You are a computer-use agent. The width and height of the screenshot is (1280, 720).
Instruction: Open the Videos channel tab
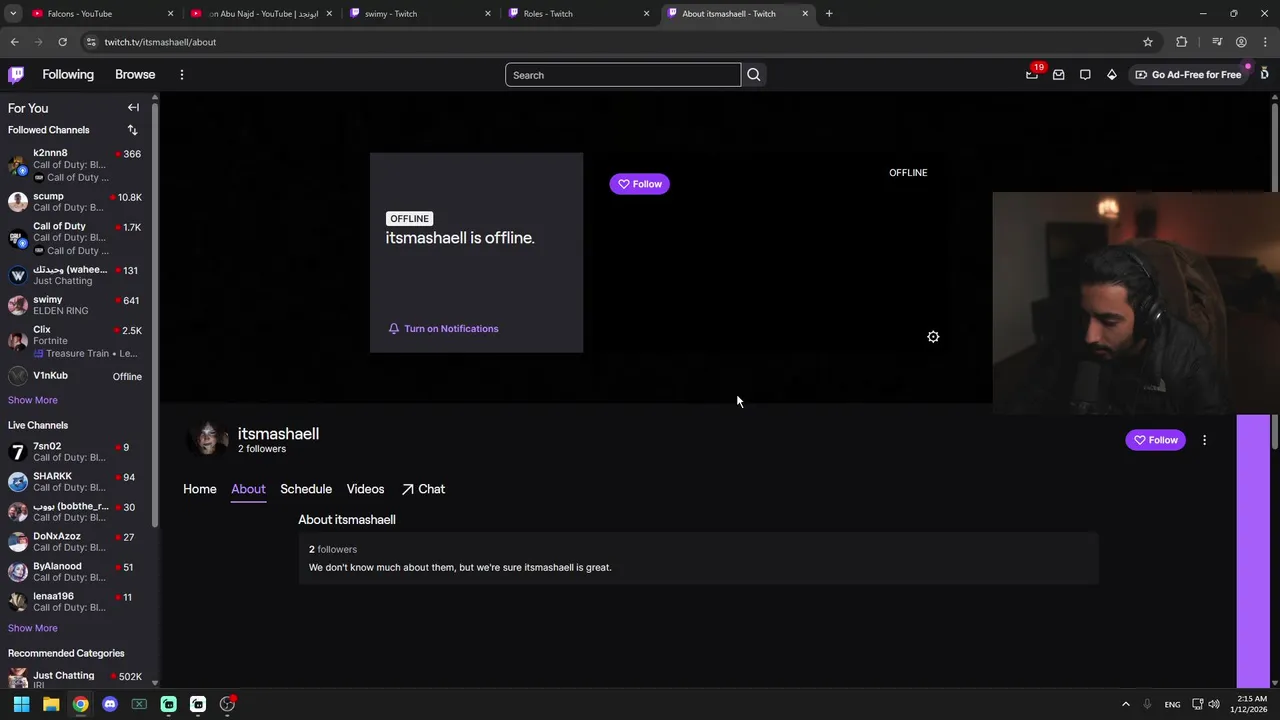point(365,489)
